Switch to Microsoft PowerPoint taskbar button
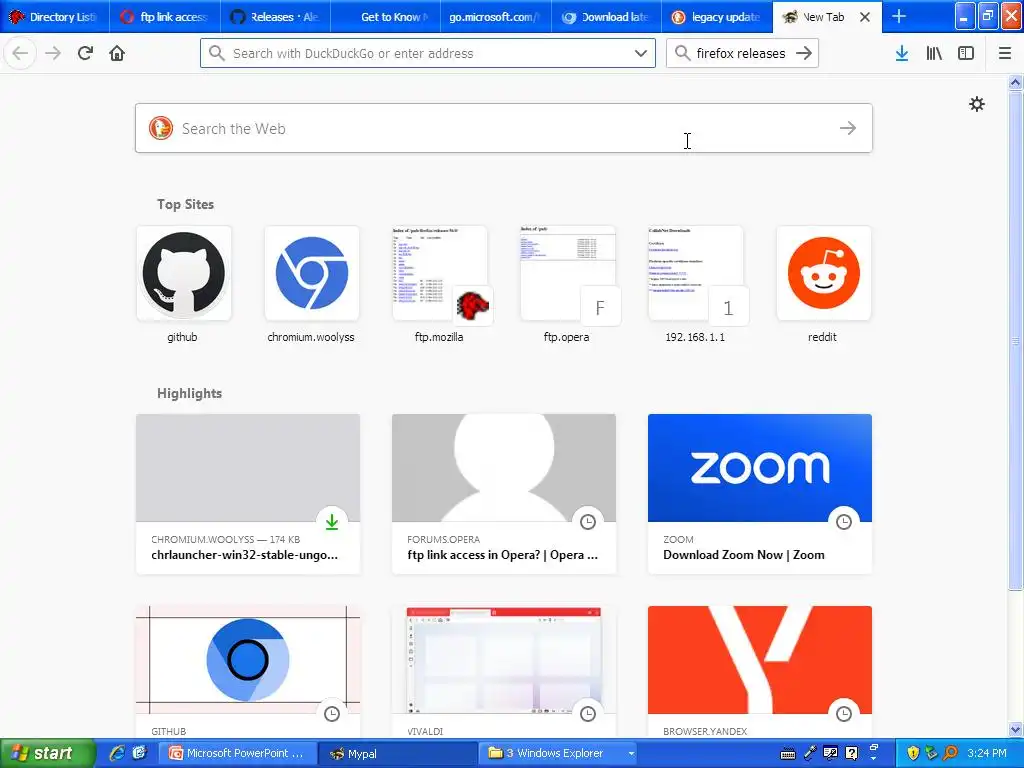The image size is (1024, 768). (238, 753)
